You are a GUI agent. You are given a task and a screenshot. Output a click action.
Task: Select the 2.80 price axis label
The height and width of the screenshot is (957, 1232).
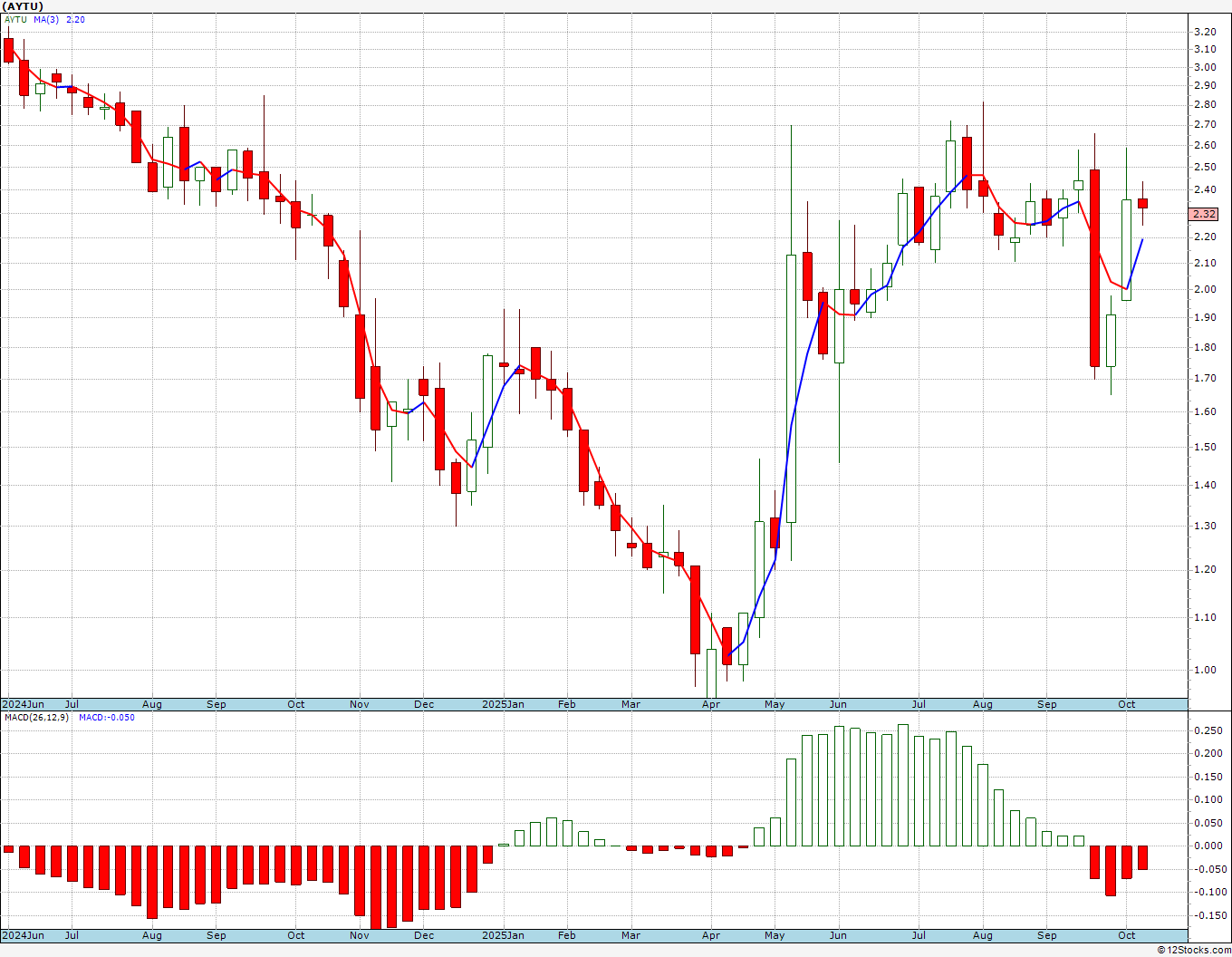[x=1205, y=105]
